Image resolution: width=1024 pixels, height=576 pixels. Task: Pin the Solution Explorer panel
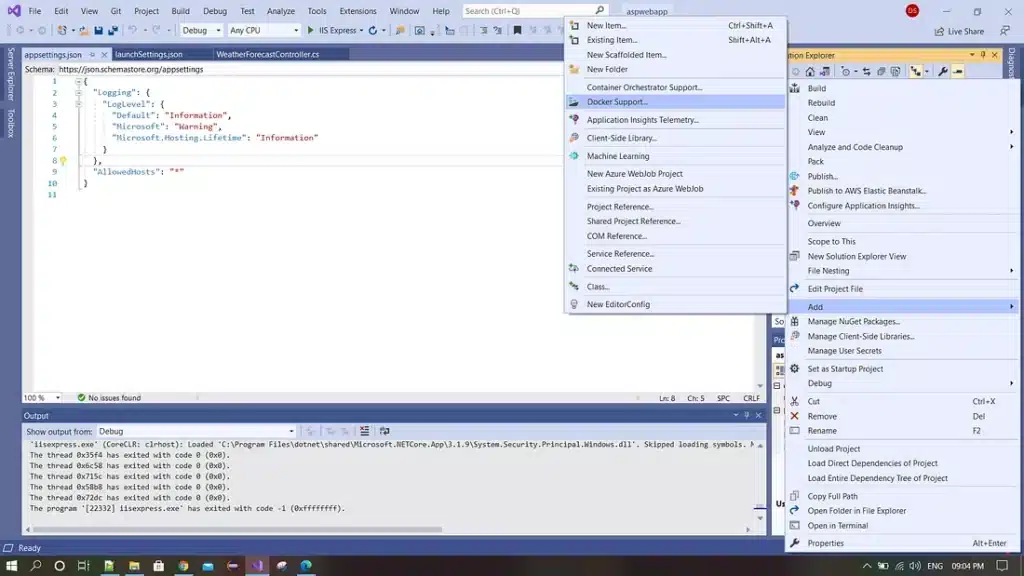(983, 55)
